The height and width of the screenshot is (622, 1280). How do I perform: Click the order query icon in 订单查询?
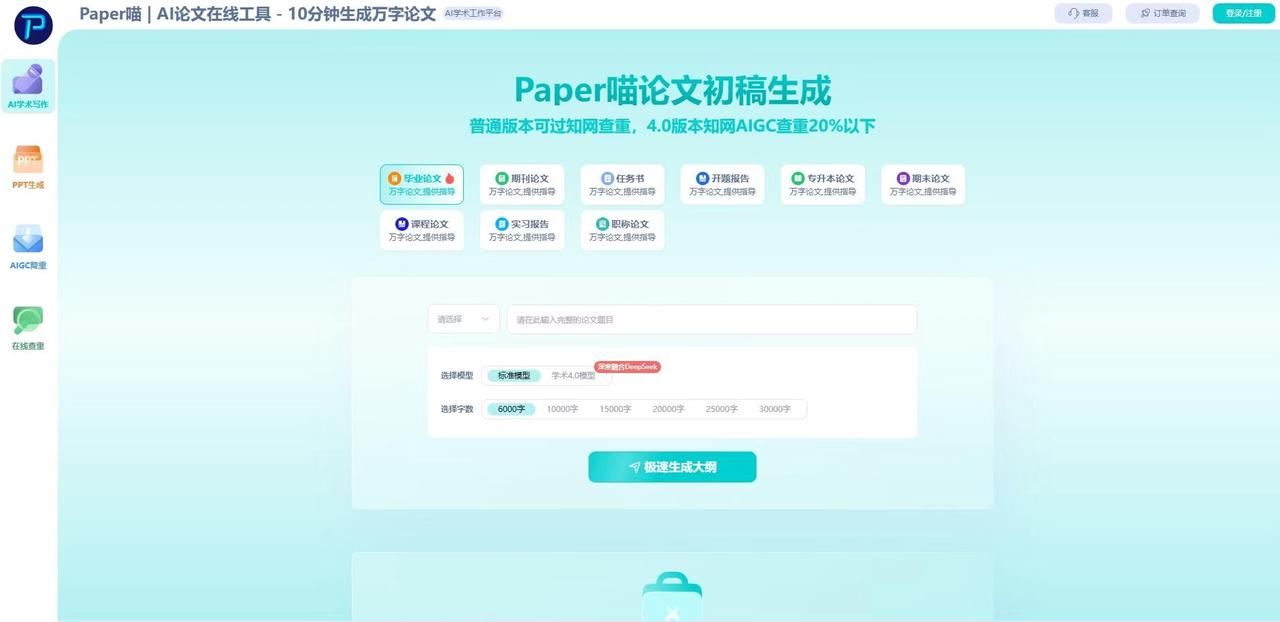[1145, 13]
